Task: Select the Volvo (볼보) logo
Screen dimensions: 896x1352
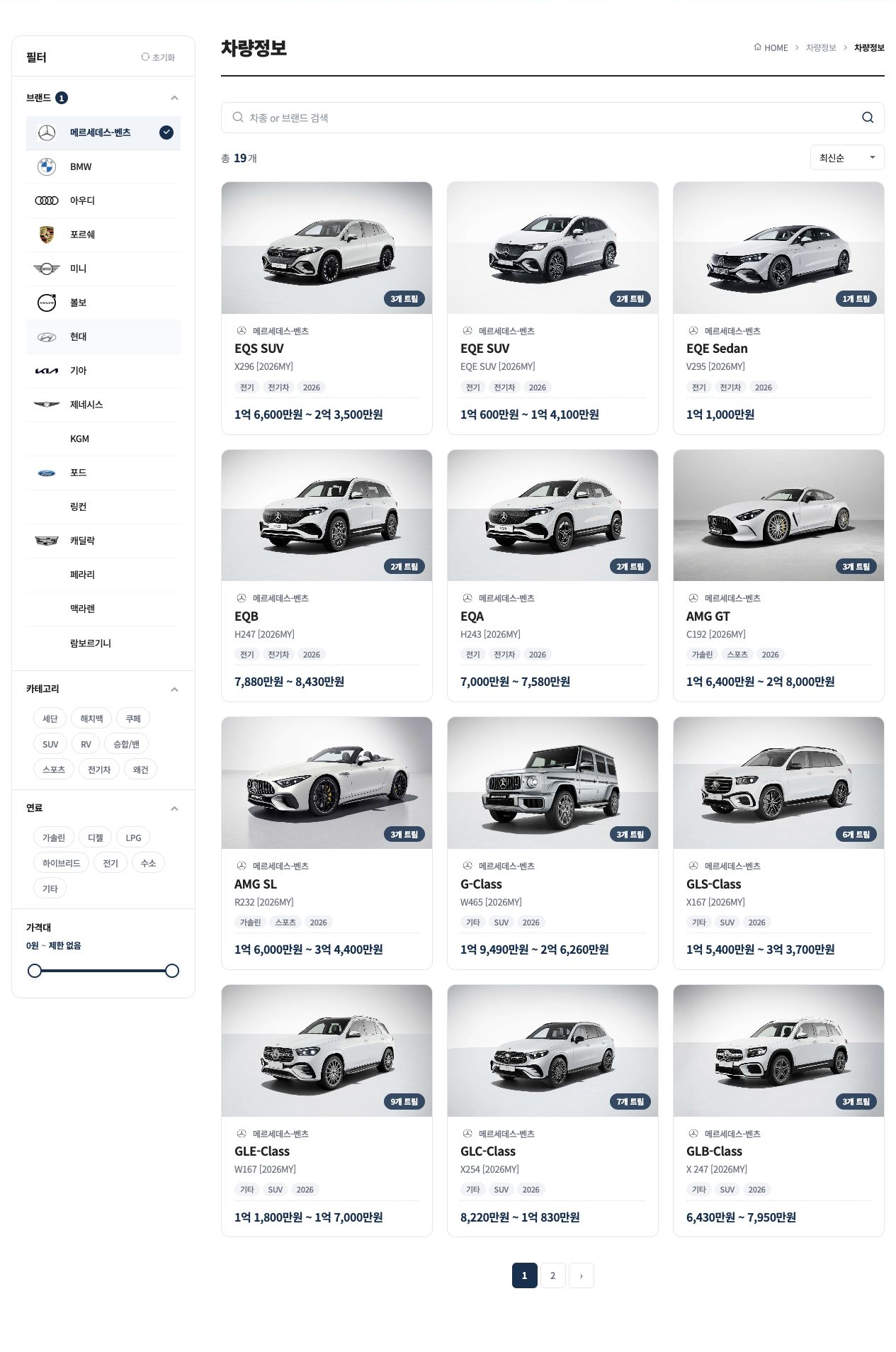Action: [47, 303]
